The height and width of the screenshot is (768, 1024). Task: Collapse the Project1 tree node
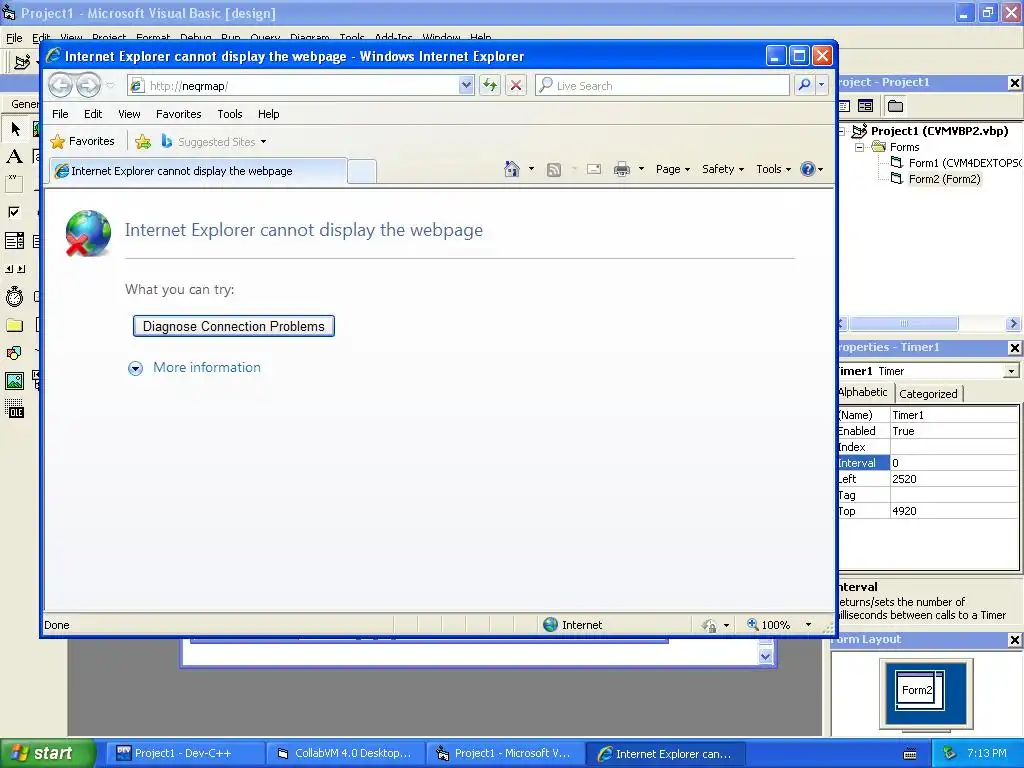pos(842,131)
